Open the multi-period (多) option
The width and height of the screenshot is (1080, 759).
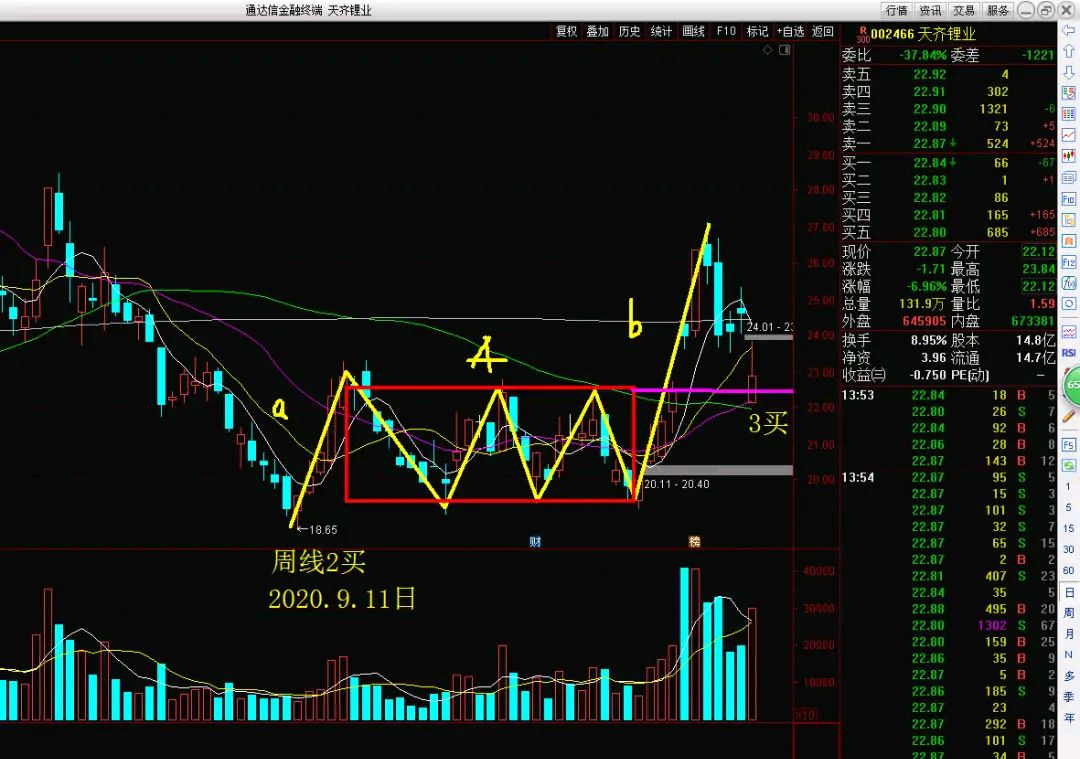point(1069,676)
